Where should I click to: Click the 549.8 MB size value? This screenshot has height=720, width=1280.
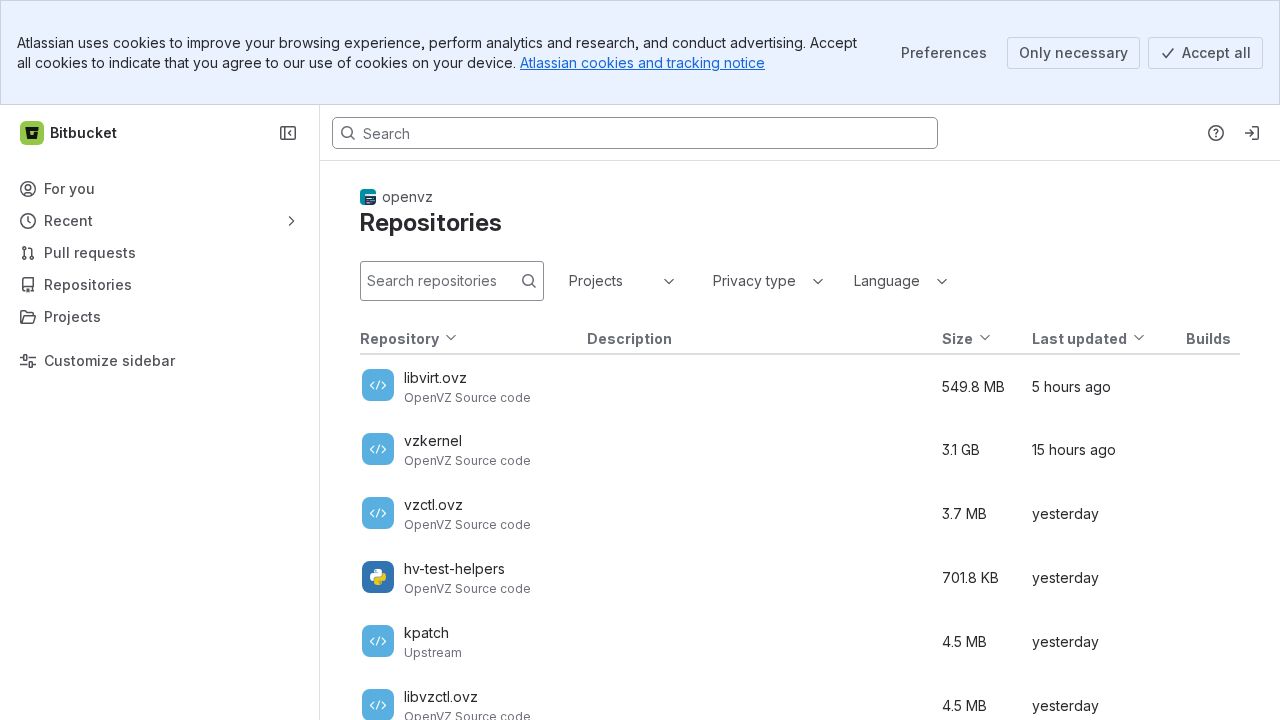click(x=973, y=387)
